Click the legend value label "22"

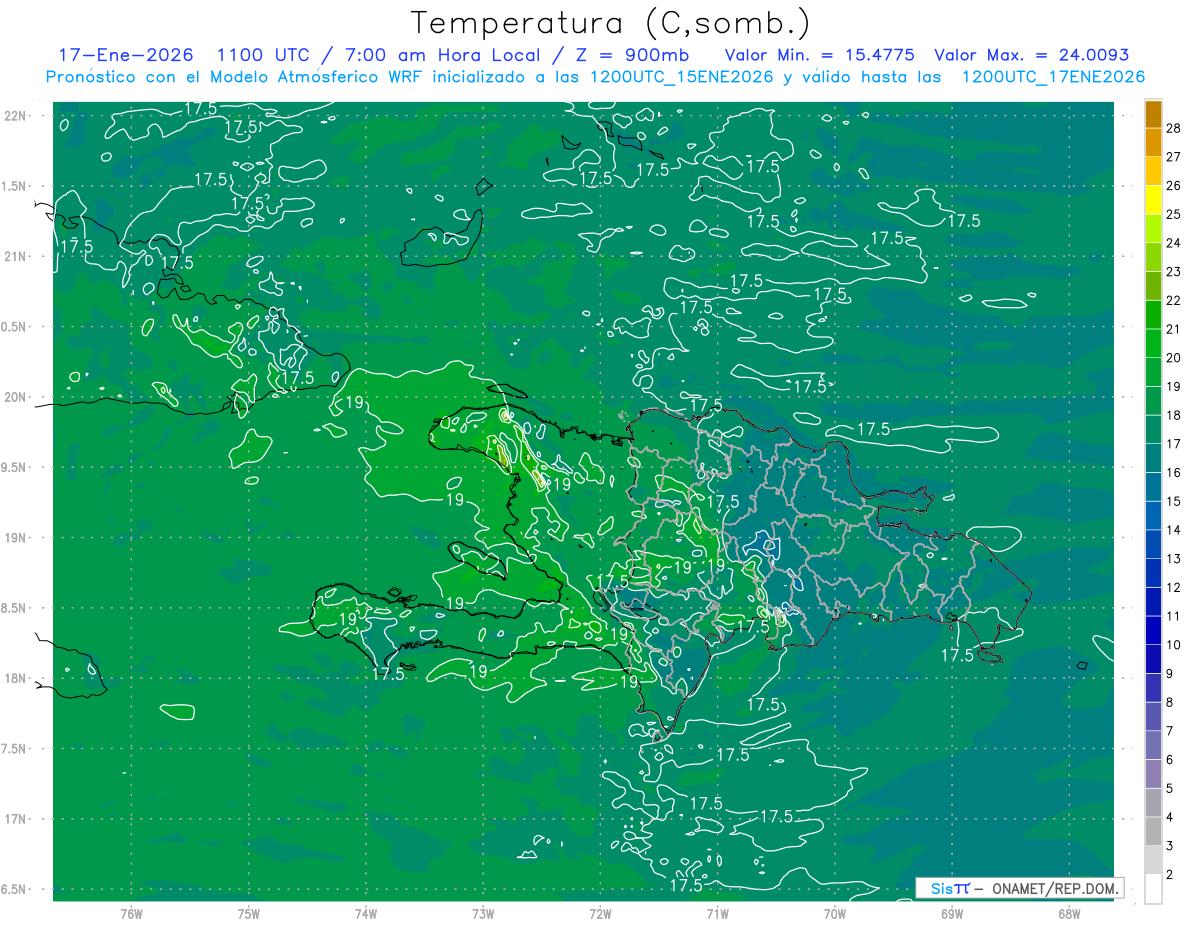click(1174, 299)
